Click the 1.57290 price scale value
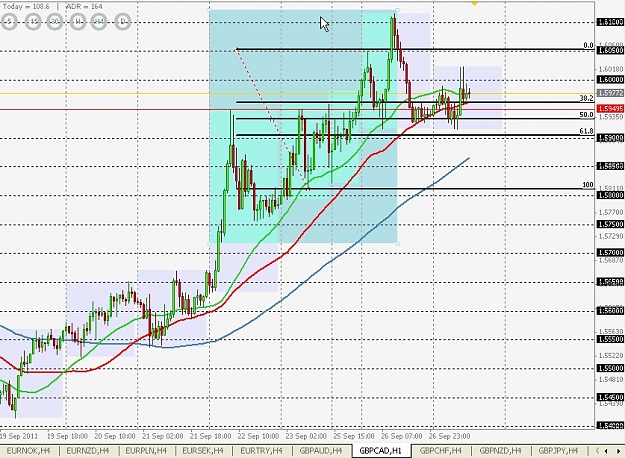625x458 pixels. click(610, 236)
